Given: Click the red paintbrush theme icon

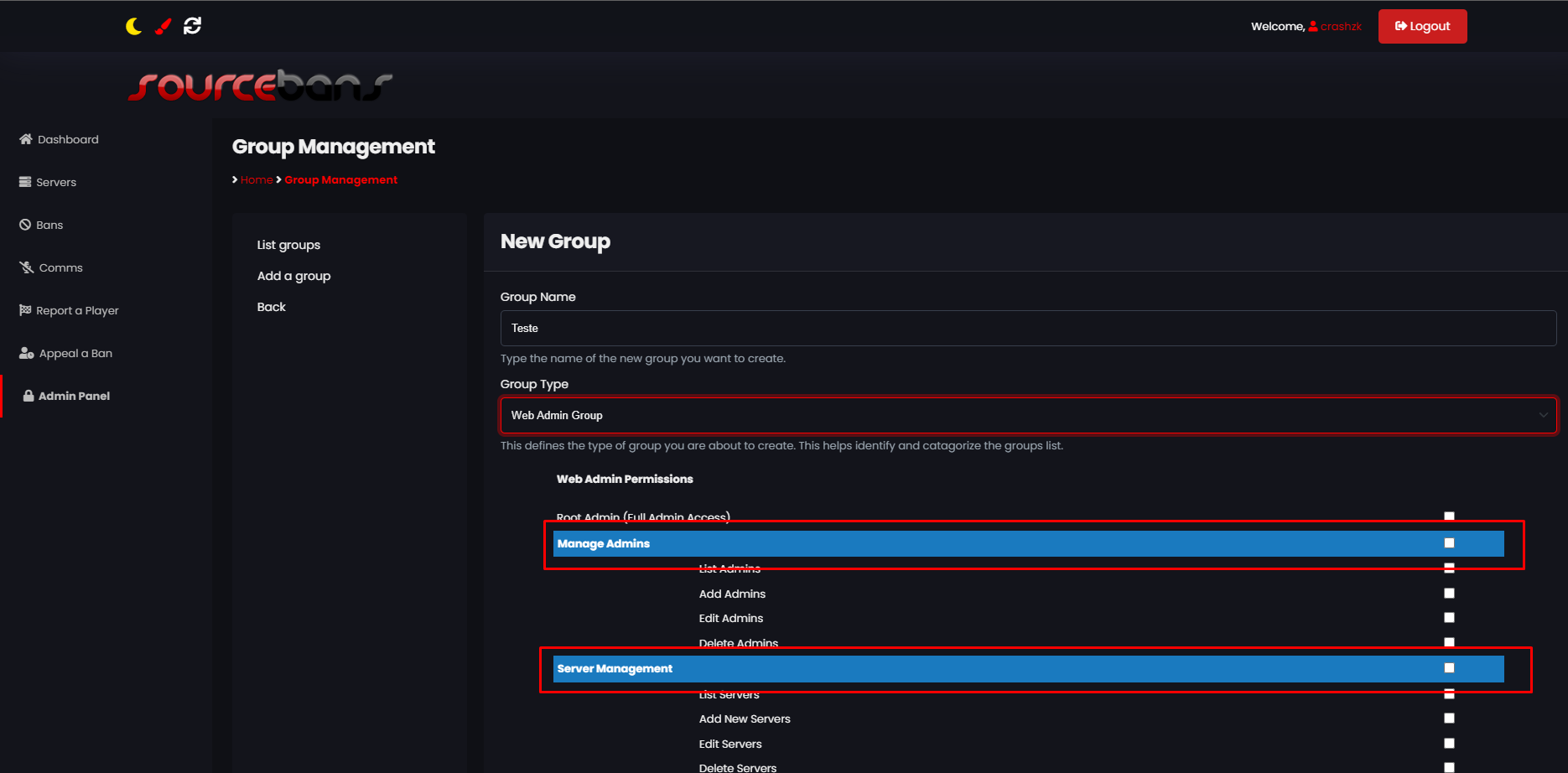Looking at the screenshot, I should click(163, 27).
